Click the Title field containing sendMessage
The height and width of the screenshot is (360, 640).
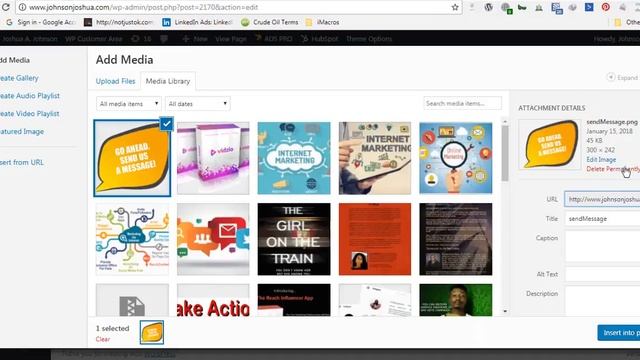coord(602,219)
